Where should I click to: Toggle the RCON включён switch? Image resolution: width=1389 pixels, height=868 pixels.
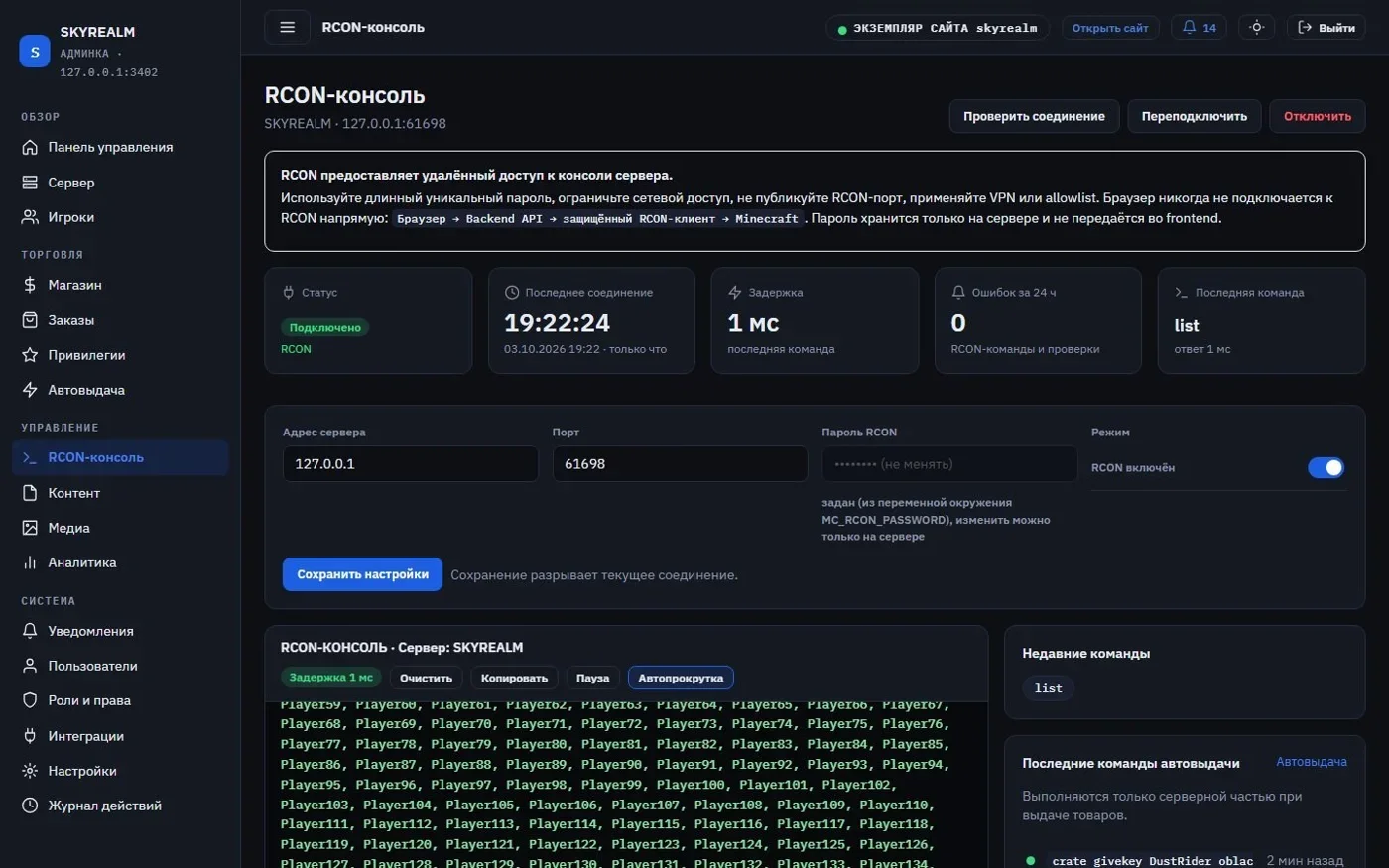(1326, 467)
